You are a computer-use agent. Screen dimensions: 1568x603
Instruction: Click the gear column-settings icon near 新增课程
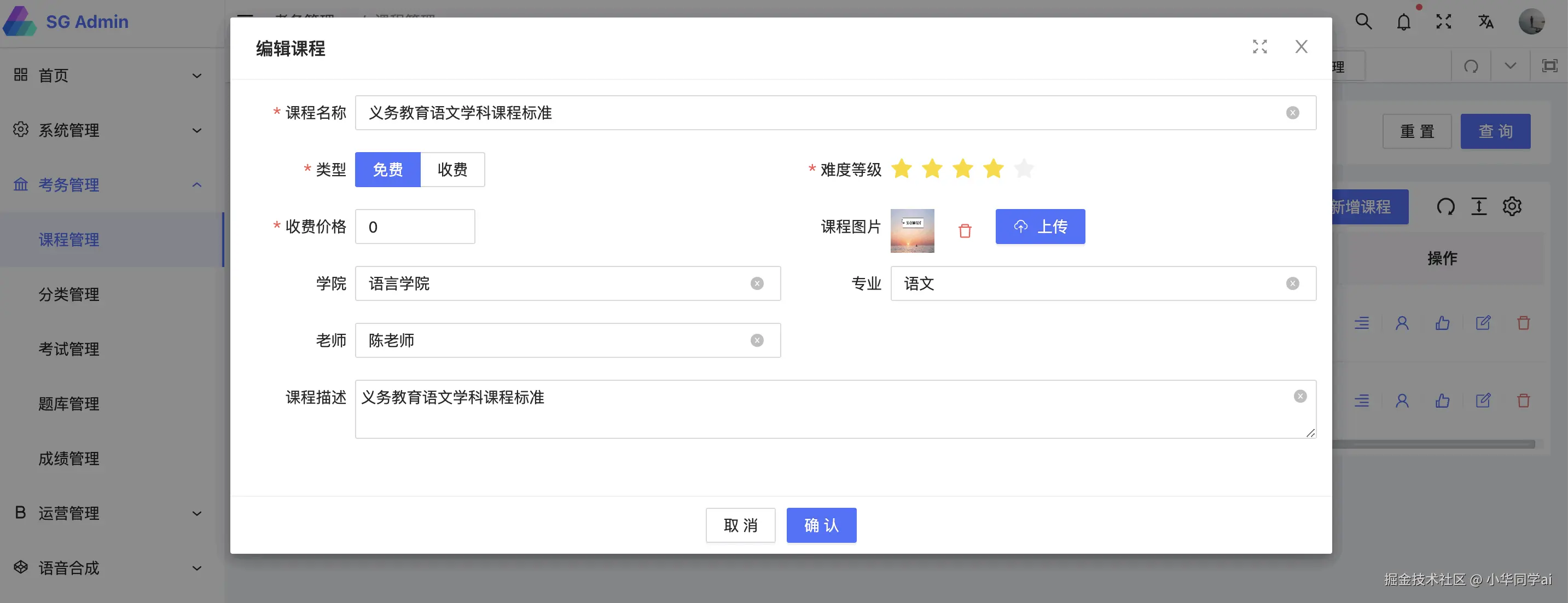tap(1512, 206)
